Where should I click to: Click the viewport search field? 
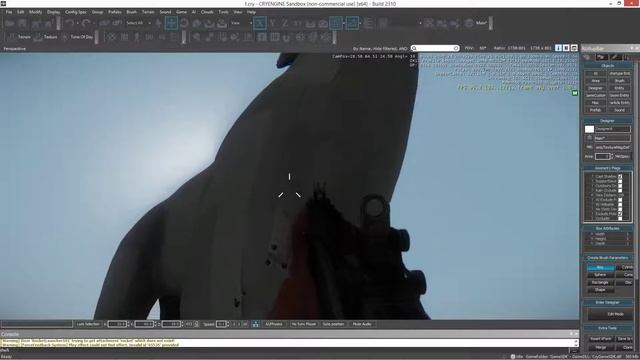pos(435,48)
